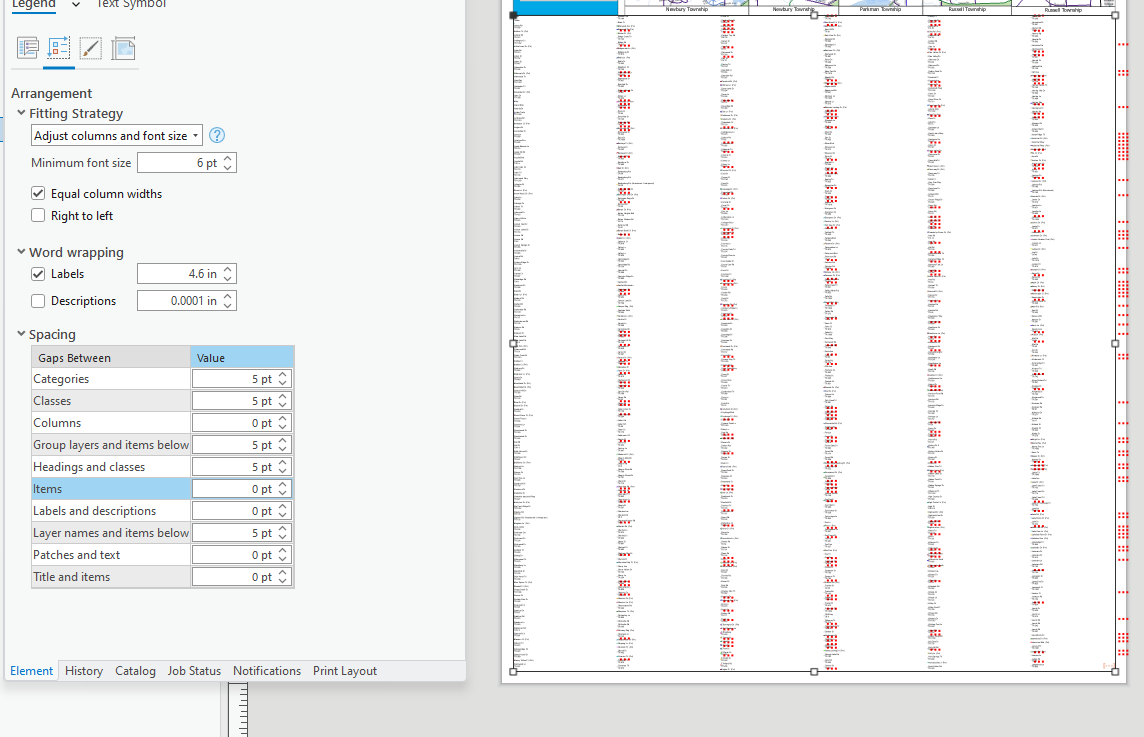Switch to the Print Layout view
This screenshot has width=1144, height=737.
click(x=344, y=670)
